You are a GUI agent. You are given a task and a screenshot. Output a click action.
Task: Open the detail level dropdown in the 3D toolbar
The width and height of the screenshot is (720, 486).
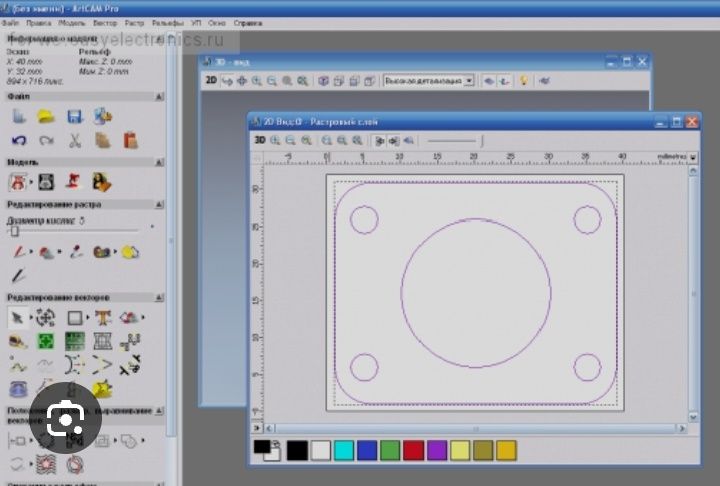point(468,80)
